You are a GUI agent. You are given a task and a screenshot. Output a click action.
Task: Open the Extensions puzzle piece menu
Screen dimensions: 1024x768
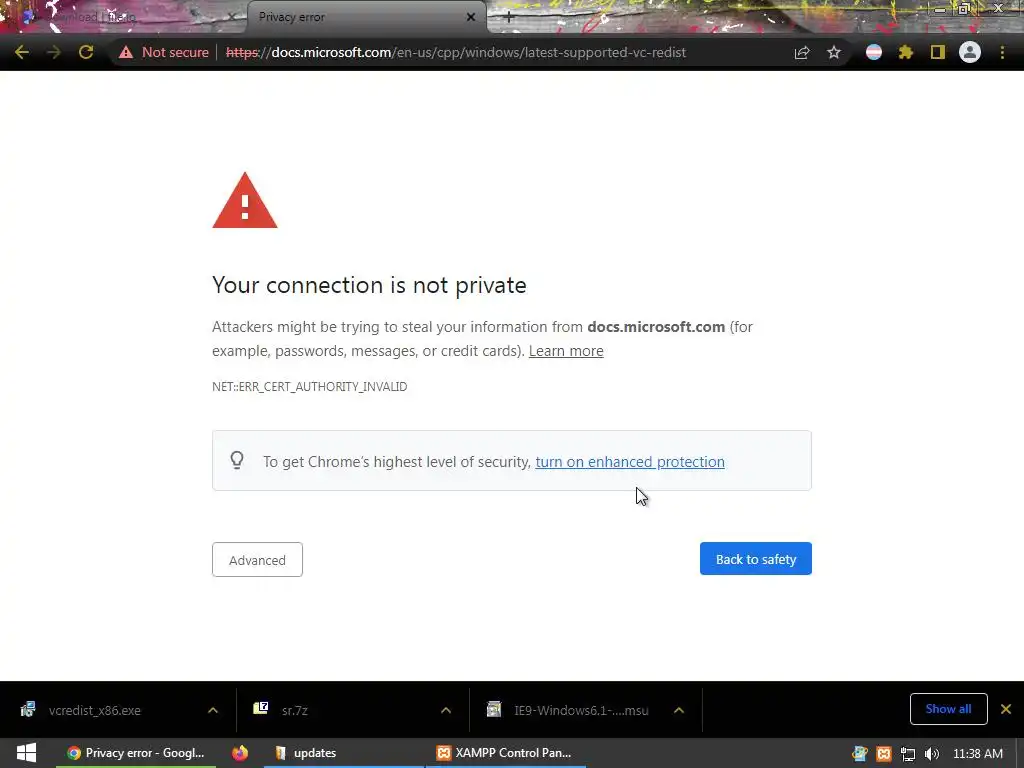906,52
